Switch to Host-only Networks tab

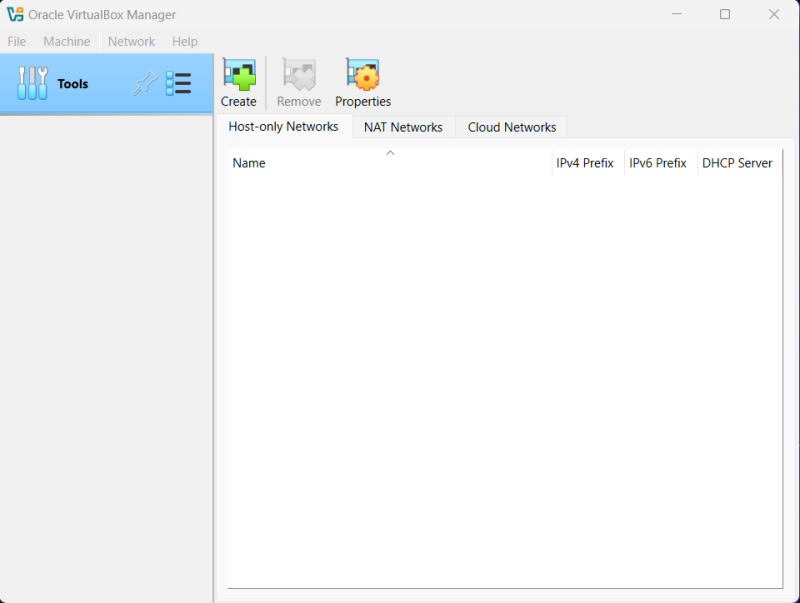(x=283, y=127)
